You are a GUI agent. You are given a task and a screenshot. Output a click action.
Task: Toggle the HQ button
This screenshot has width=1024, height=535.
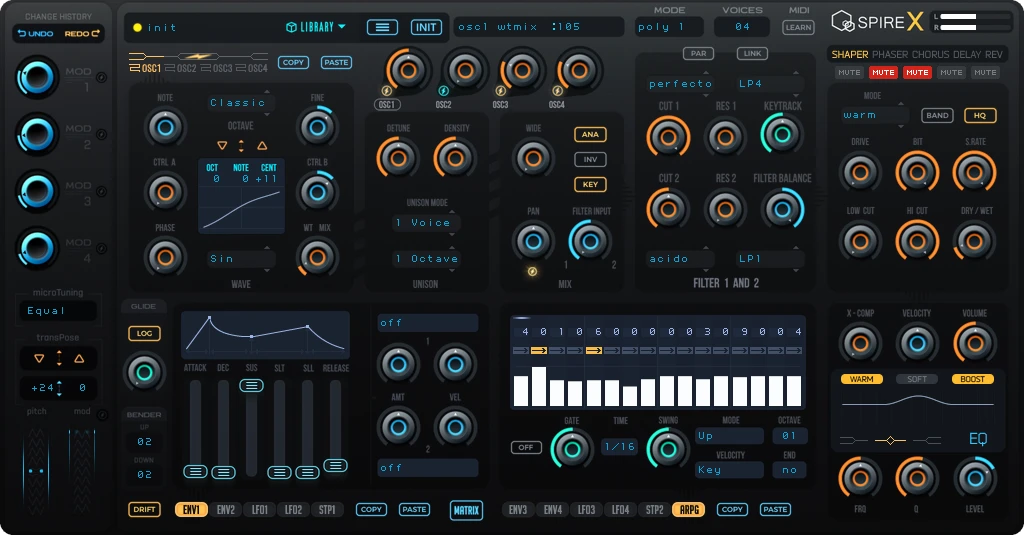[980, 116]
